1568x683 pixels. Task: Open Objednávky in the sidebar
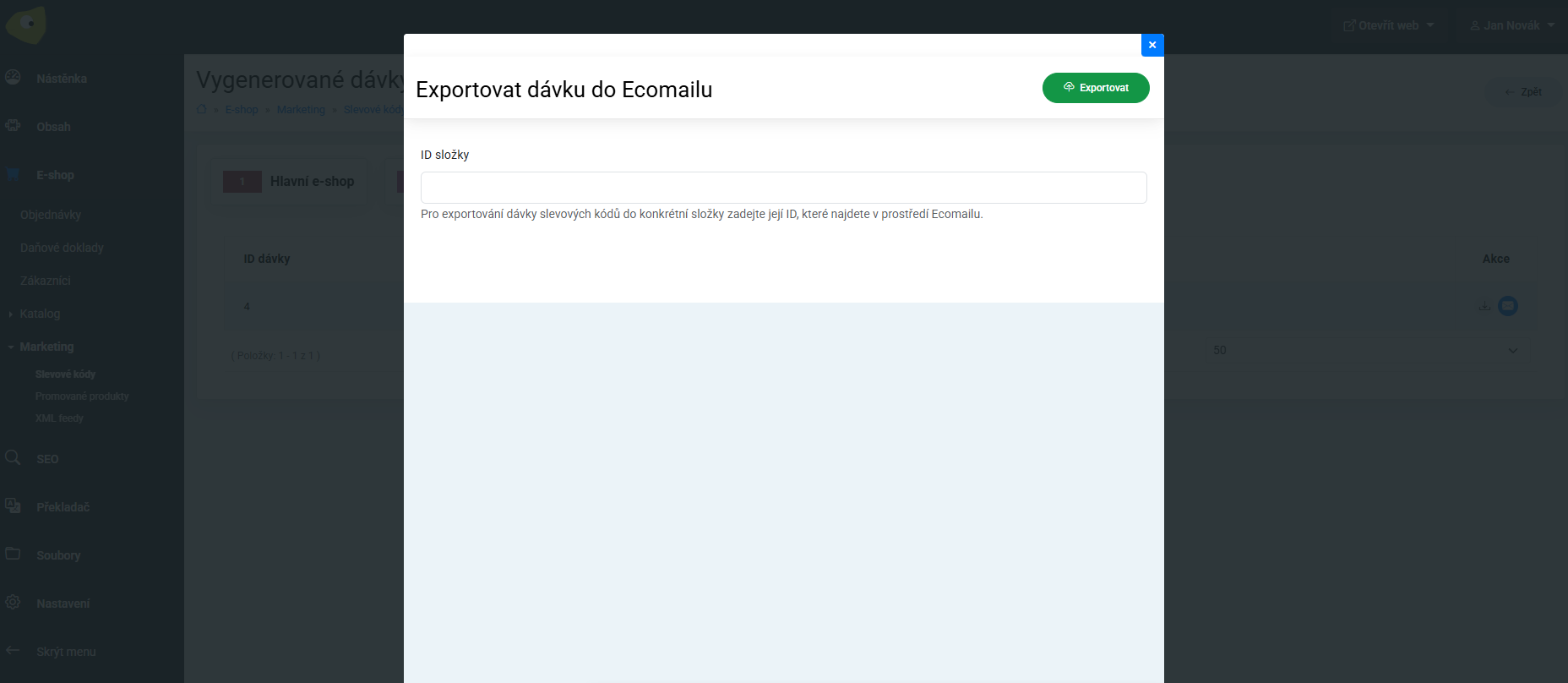coord(51,215)
